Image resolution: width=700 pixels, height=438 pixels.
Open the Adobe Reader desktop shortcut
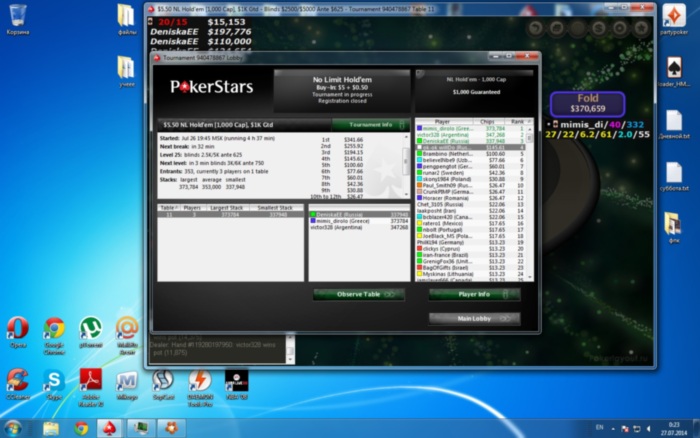pyautogui.click(x=91, y=387)
